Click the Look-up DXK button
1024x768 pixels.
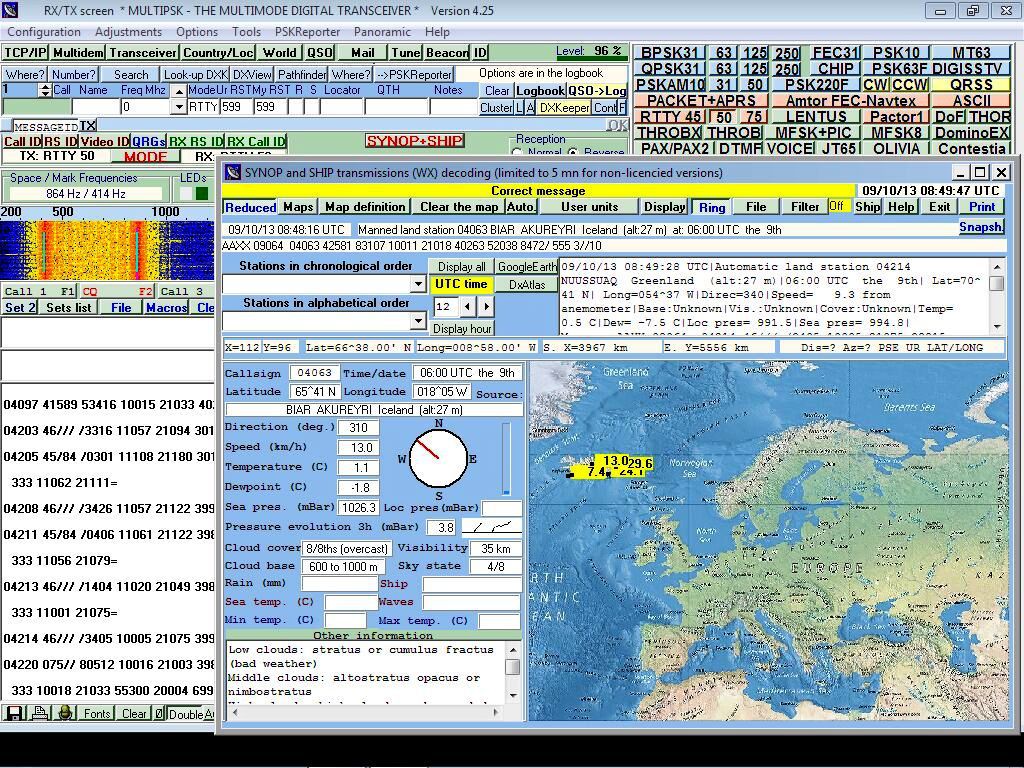coord(195,74)
